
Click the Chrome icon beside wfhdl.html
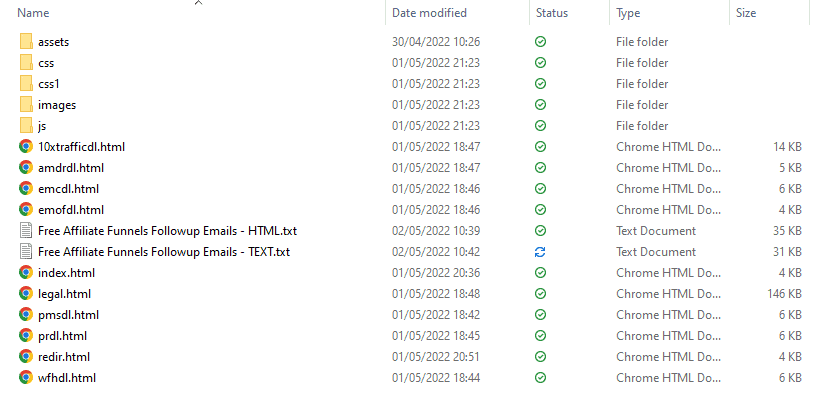26,378
